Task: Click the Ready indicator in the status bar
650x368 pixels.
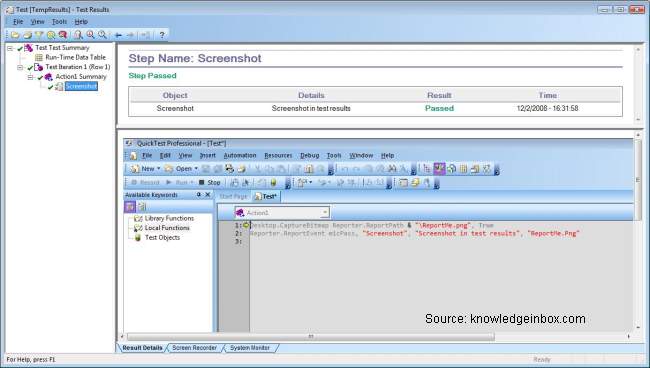Action: pyautogui.click(x=541, y=360)
